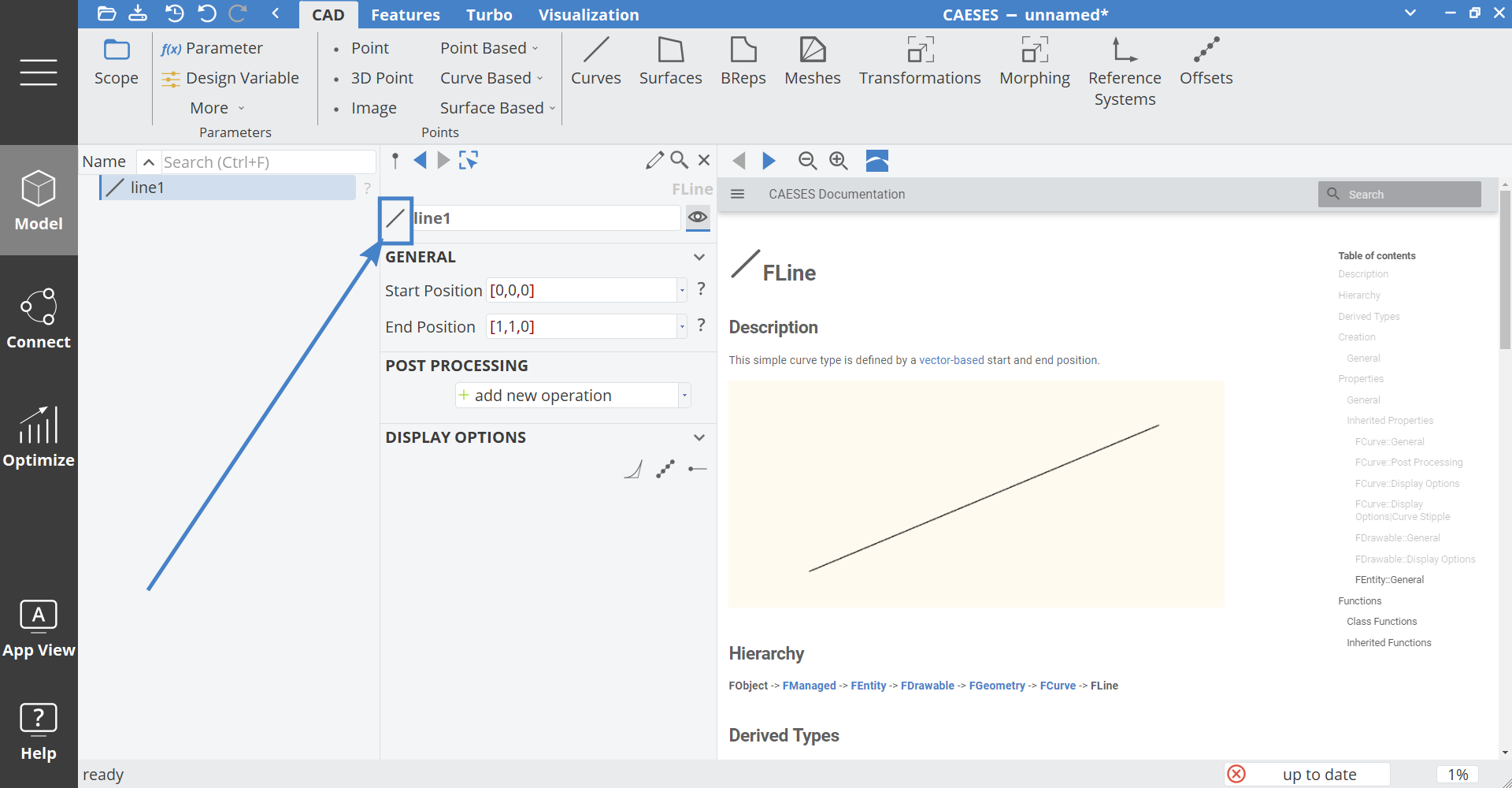Open the FCurve hierarchy link
The image size is (1512, 788).
tap(1058, 686)
